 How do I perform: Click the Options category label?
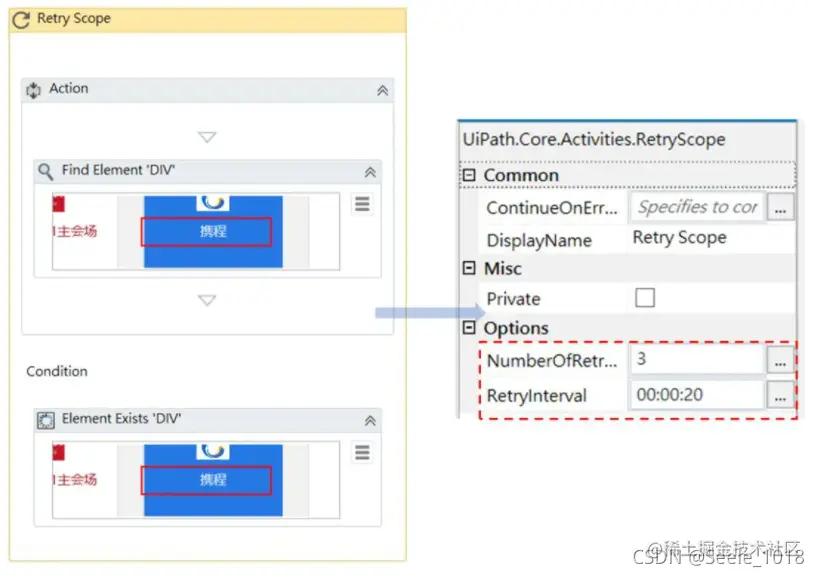pyautogui.click(x=516, y=328)
